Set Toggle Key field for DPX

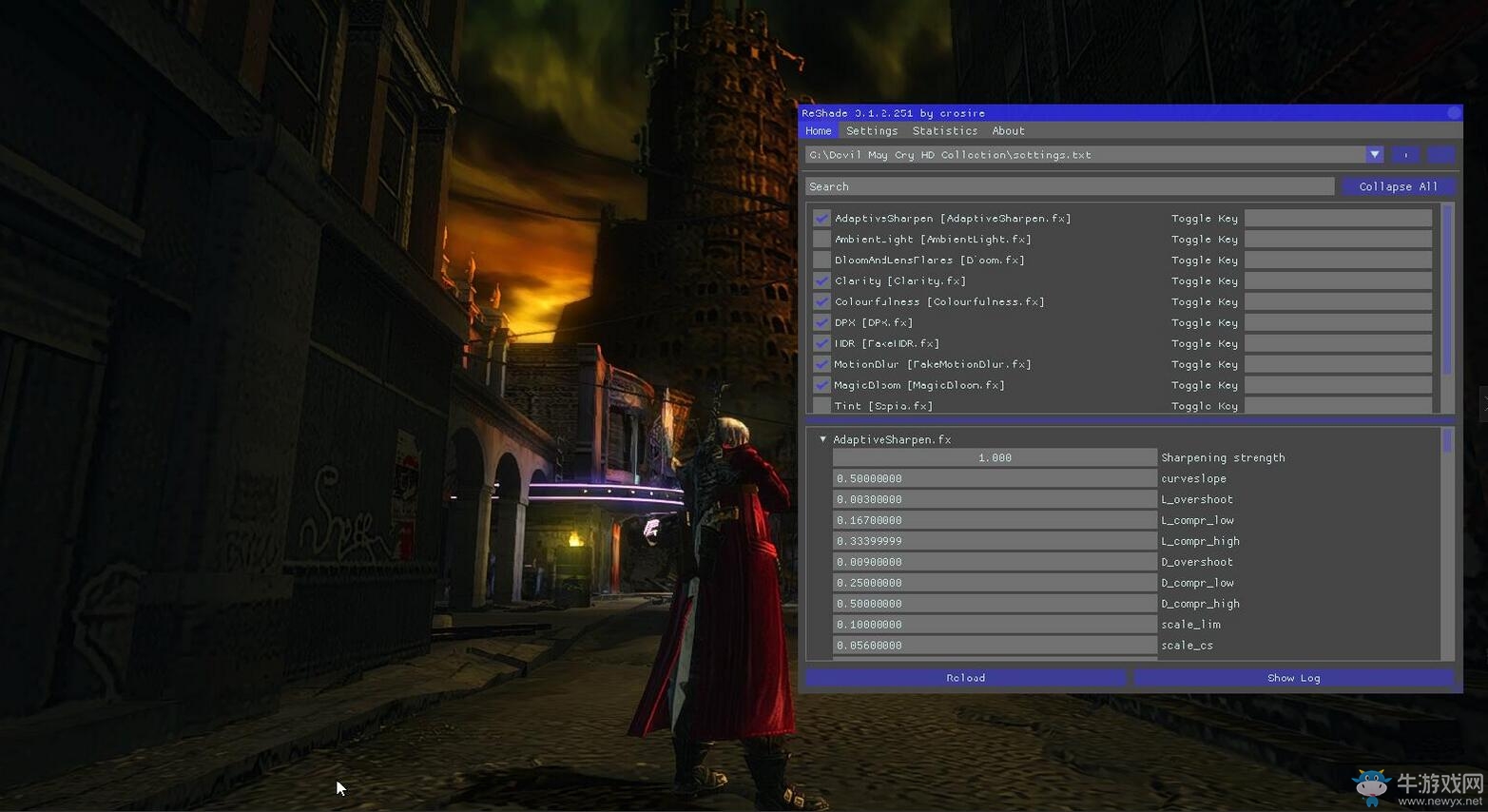coord(1338,323)
